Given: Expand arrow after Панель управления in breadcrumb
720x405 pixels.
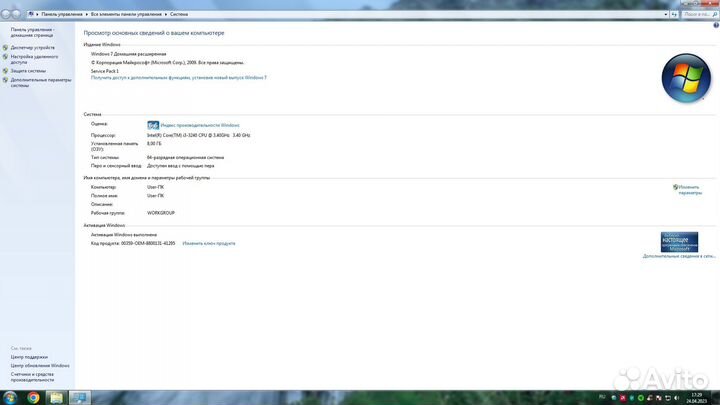Looking at the screenshot, I should pyautogui.click(x=87, y=15).
